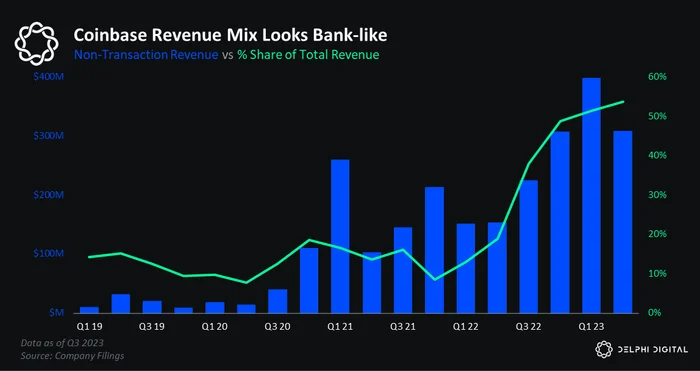Click the "$300M" left axis label
700x371 pixels.
click(x=49, y=136)
